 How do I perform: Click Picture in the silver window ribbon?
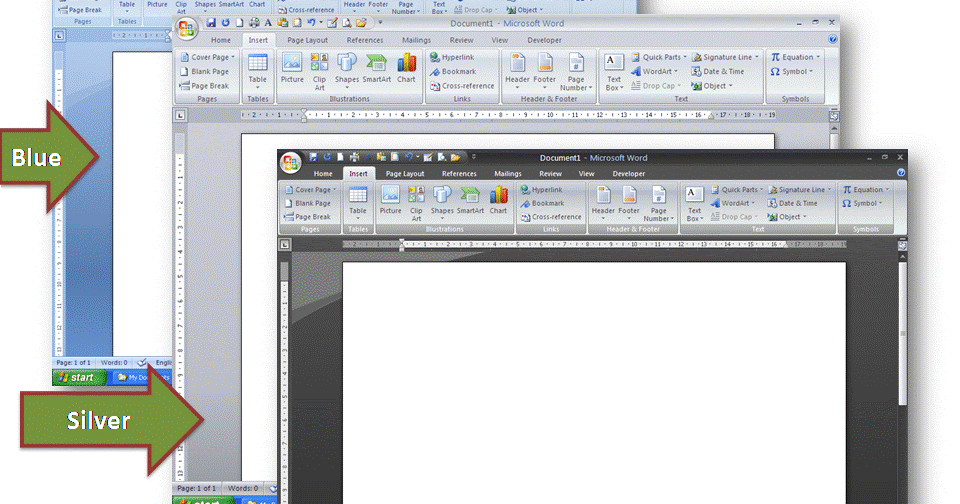pyautogui.click(x=292, y=69)
